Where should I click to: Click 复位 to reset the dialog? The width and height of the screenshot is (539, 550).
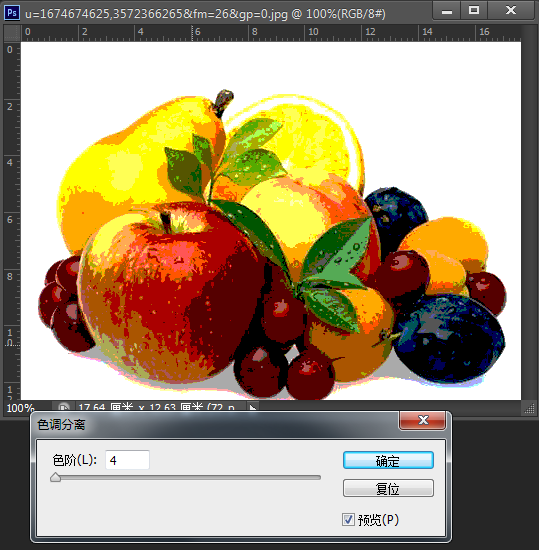coord(388,488)
